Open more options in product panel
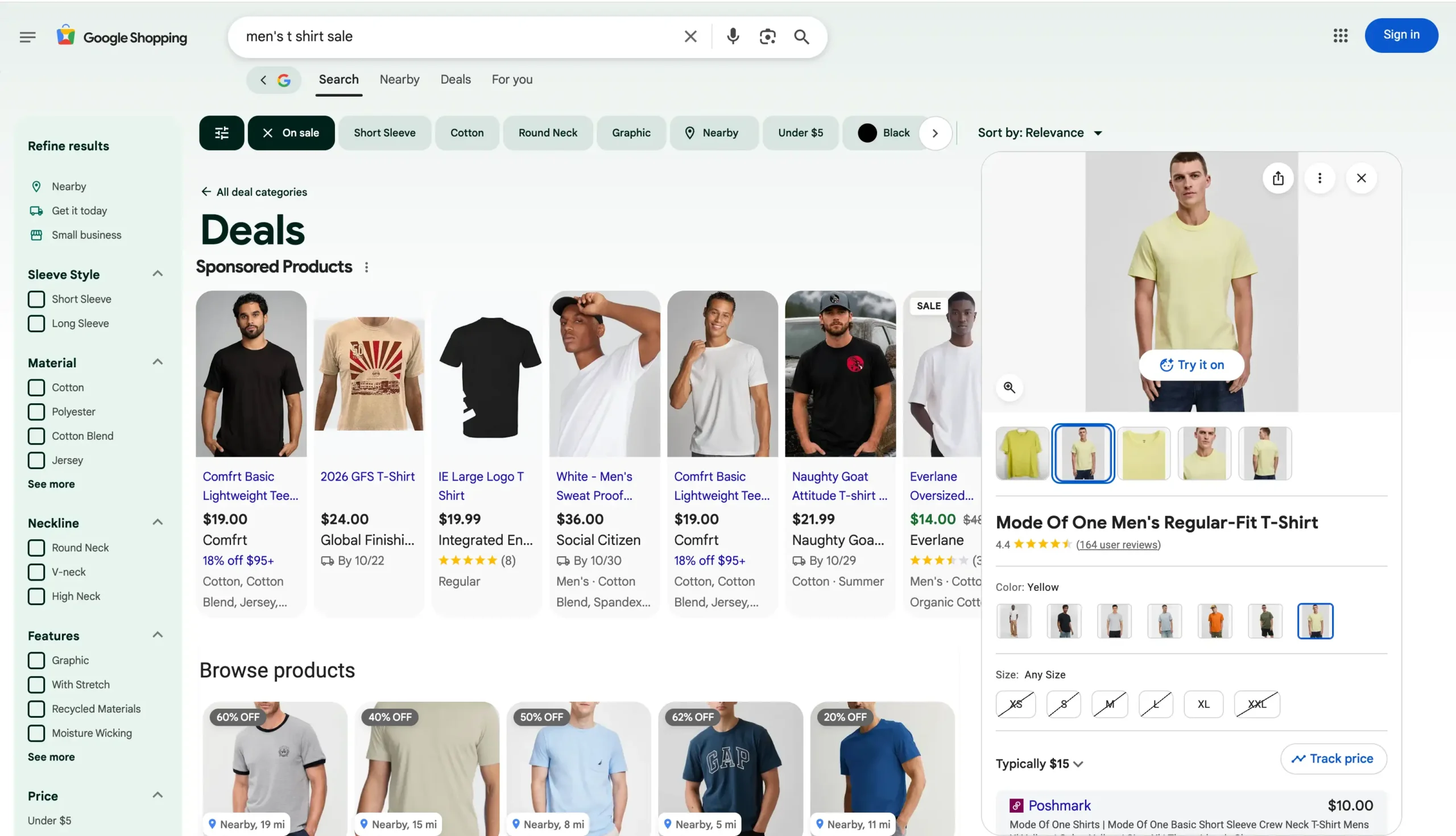Image resolution: width=1456 pixels, height=836 pixels. (1319, 178)
